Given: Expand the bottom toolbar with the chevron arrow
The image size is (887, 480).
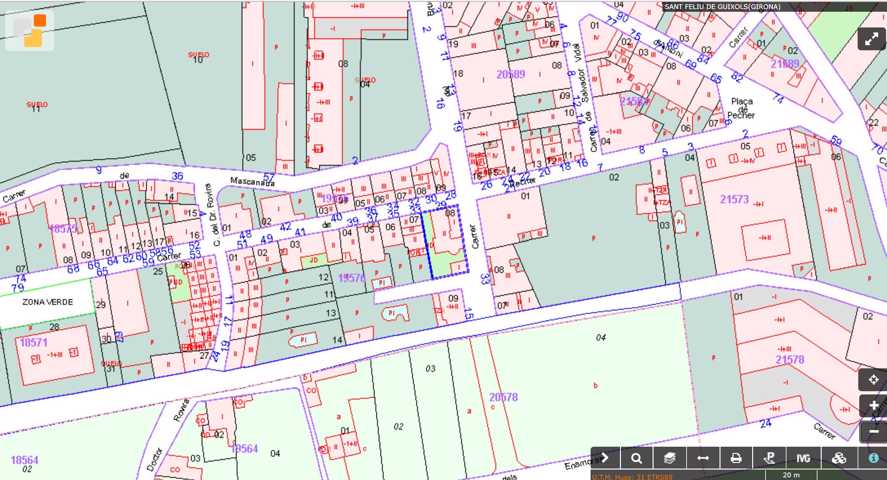Looking at the screenshot, I should [x=605, y=458].
